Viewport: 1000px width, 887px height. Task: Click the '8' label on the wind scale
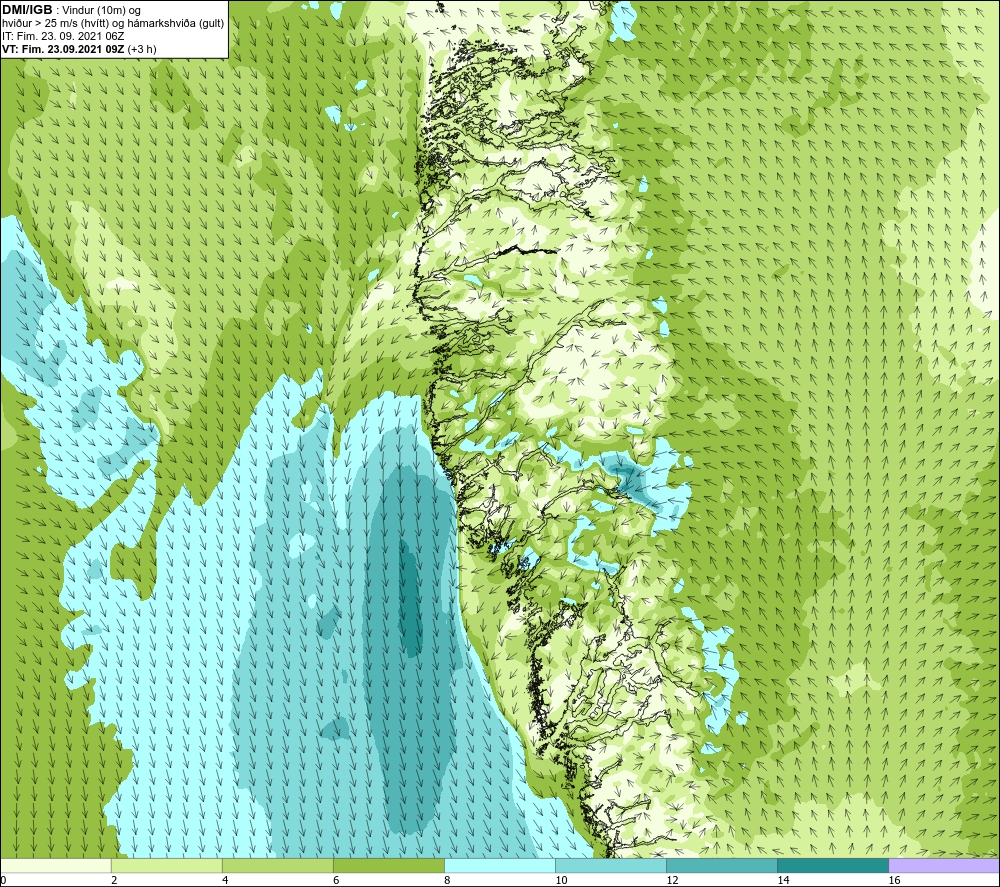tap(447, 880)
